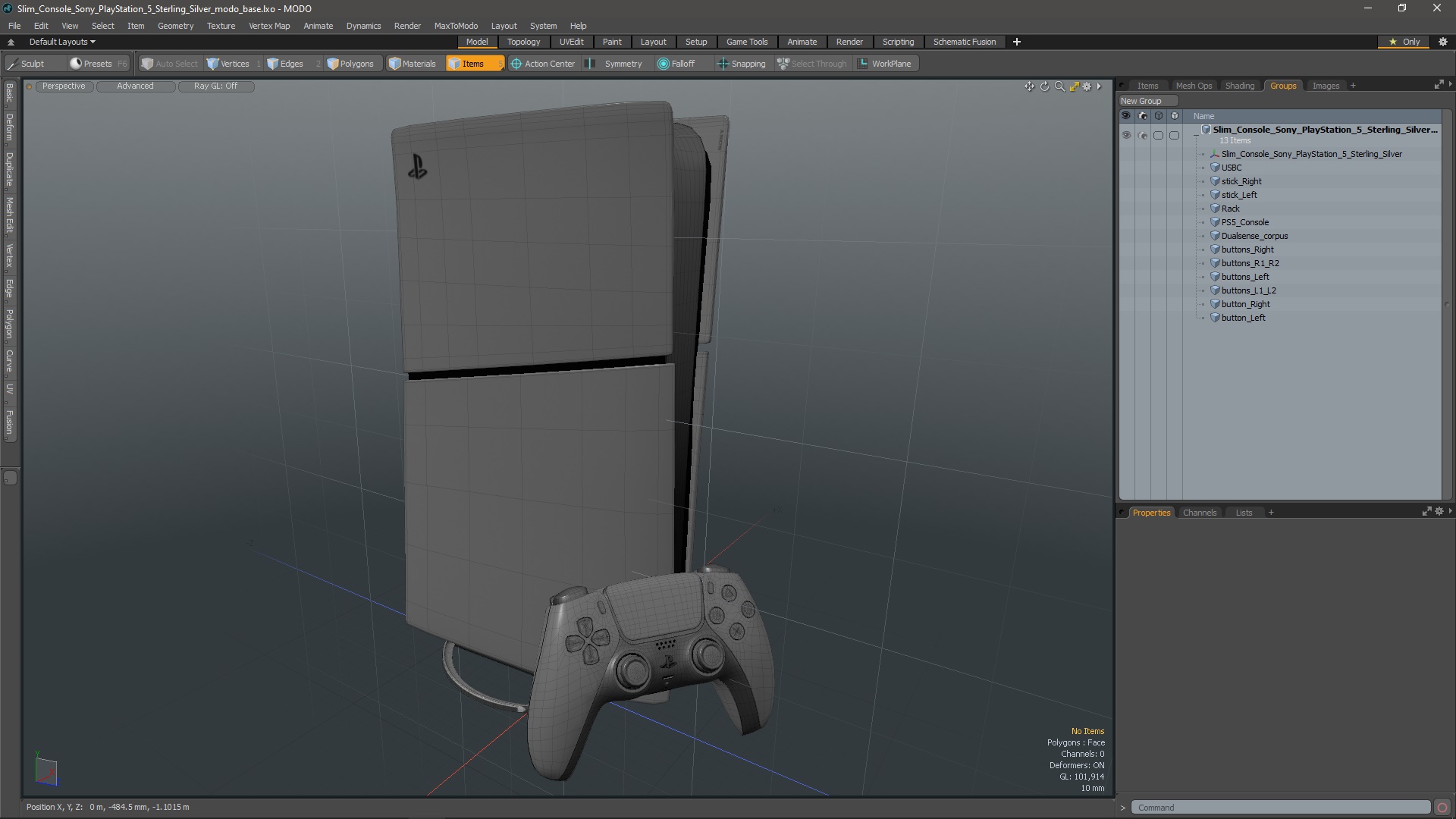Open the Perspective view type dropdown
This screenshot has height=819, width=1456.
coord(64,86)
